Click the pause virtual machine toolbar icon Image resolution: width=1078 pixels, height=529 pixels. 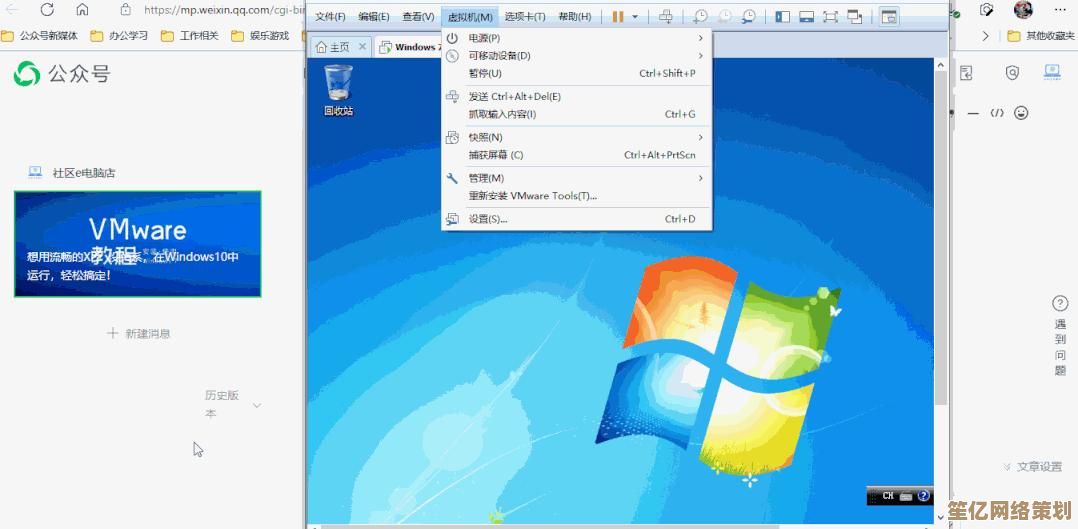pos(618,17)
